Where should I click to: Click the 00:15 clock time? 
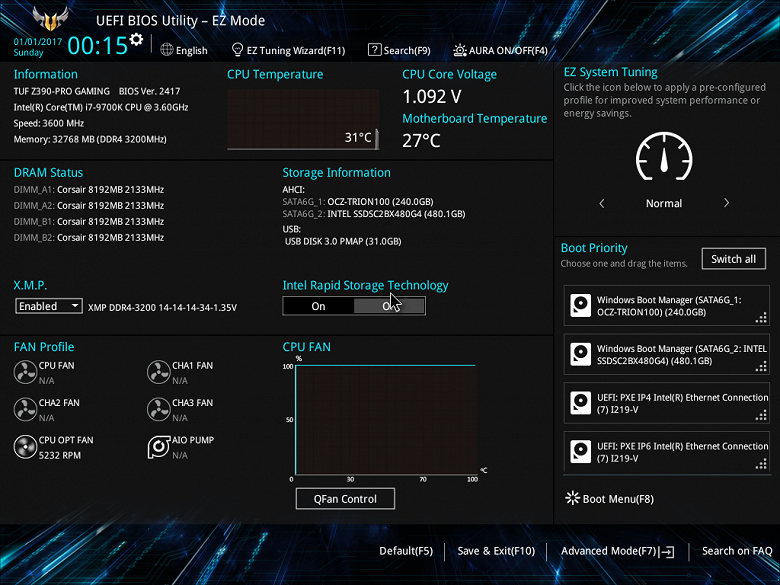coord(98,46)
